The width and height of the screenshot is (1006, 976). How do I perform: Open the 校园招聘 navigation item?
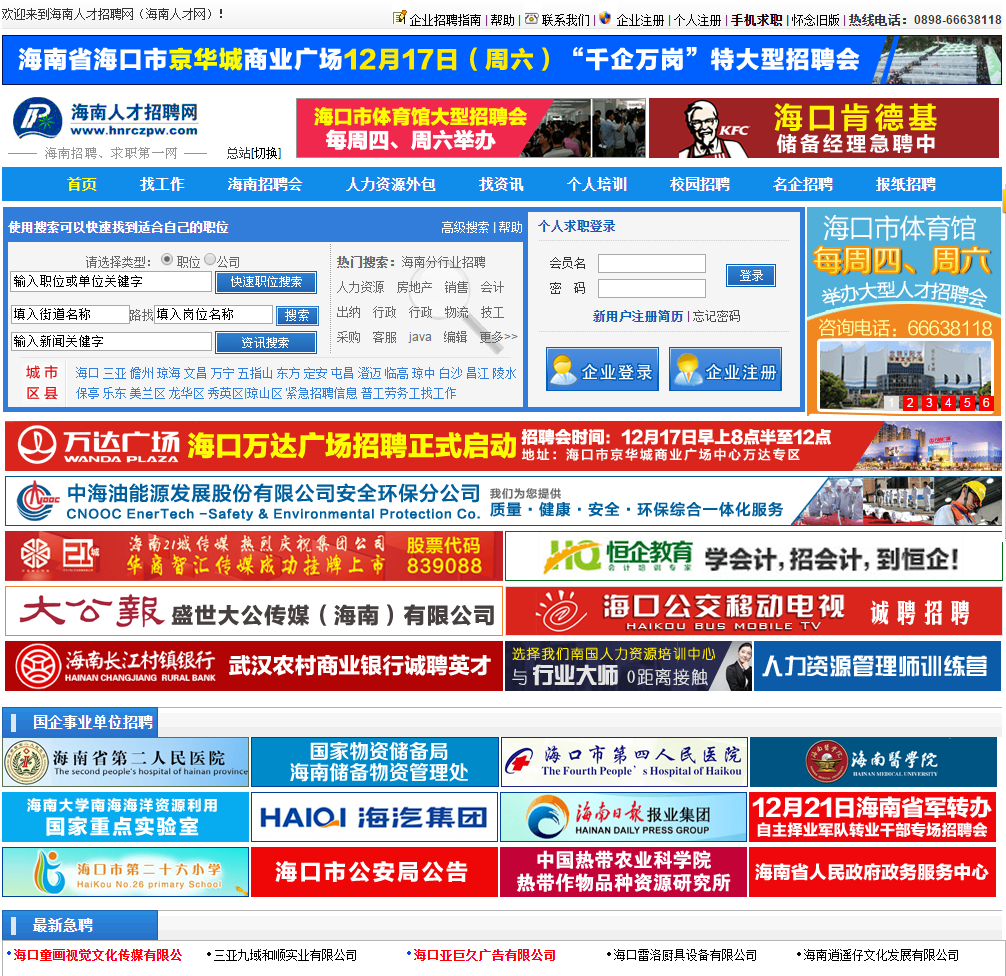pyautogui.click(x=700, y=185)
